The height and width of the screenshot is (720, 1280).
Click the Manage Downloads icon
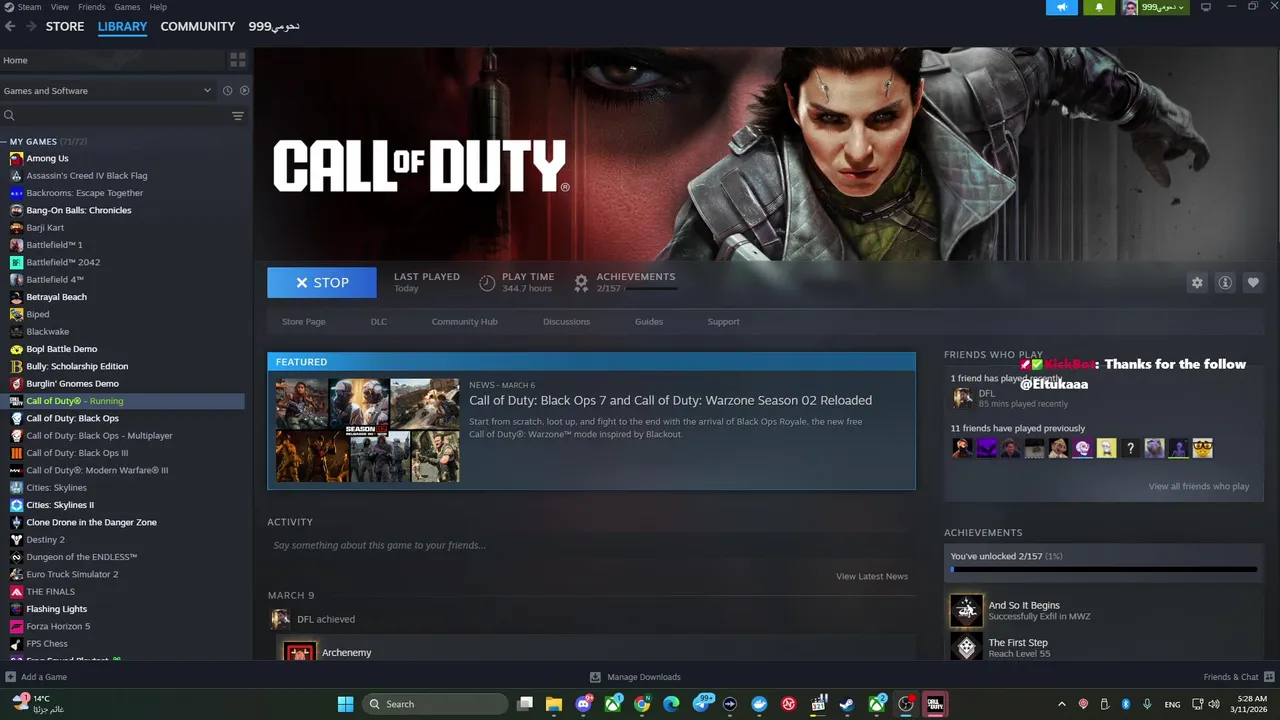(595, 677)
